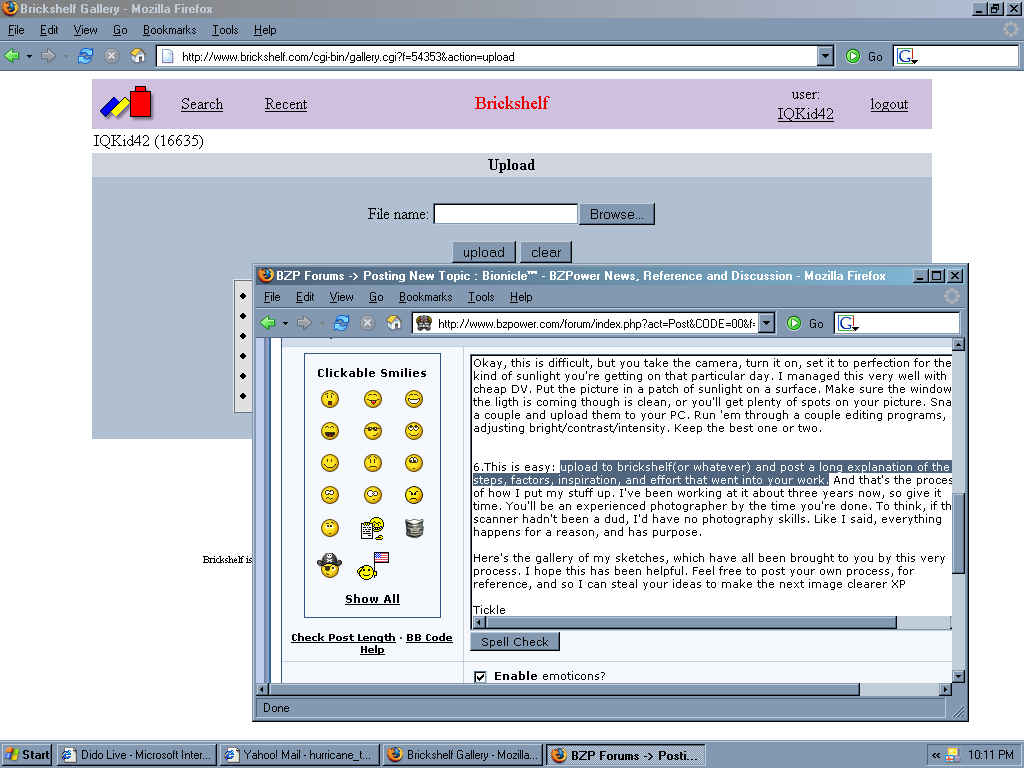This screenshot has width=1024, height=768.
Task: Click horizontal scrollbar of post text area
Action: click(x=690, y=623)
